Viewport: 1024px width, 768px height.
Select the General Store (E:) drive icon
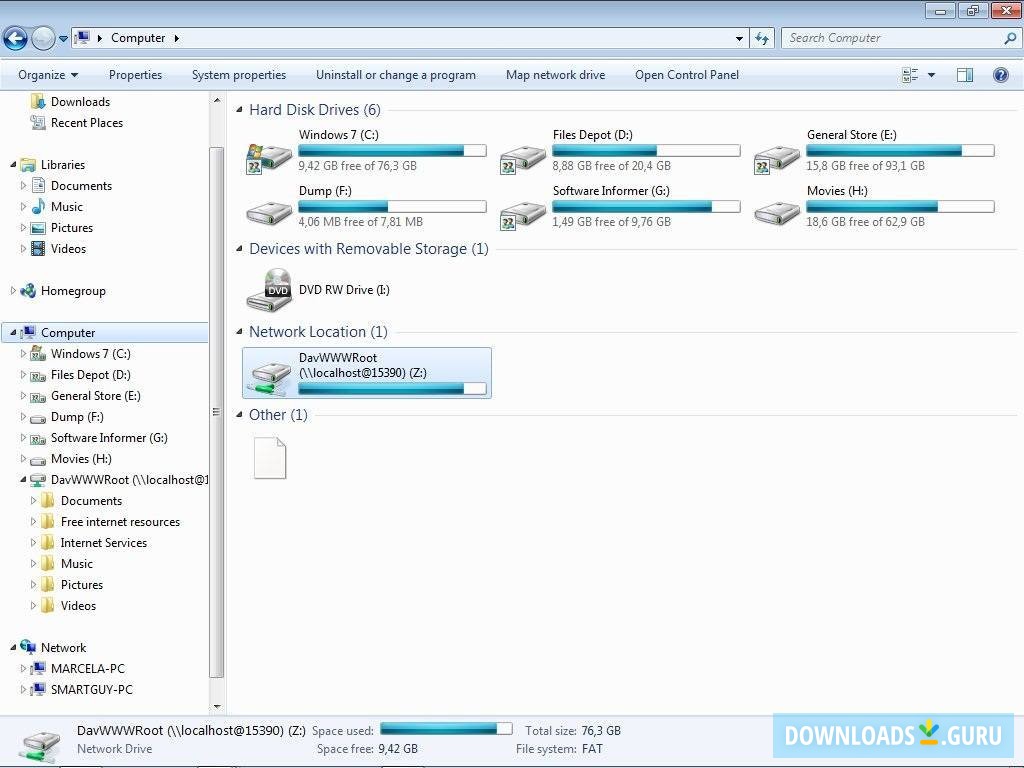pos(776,159)
